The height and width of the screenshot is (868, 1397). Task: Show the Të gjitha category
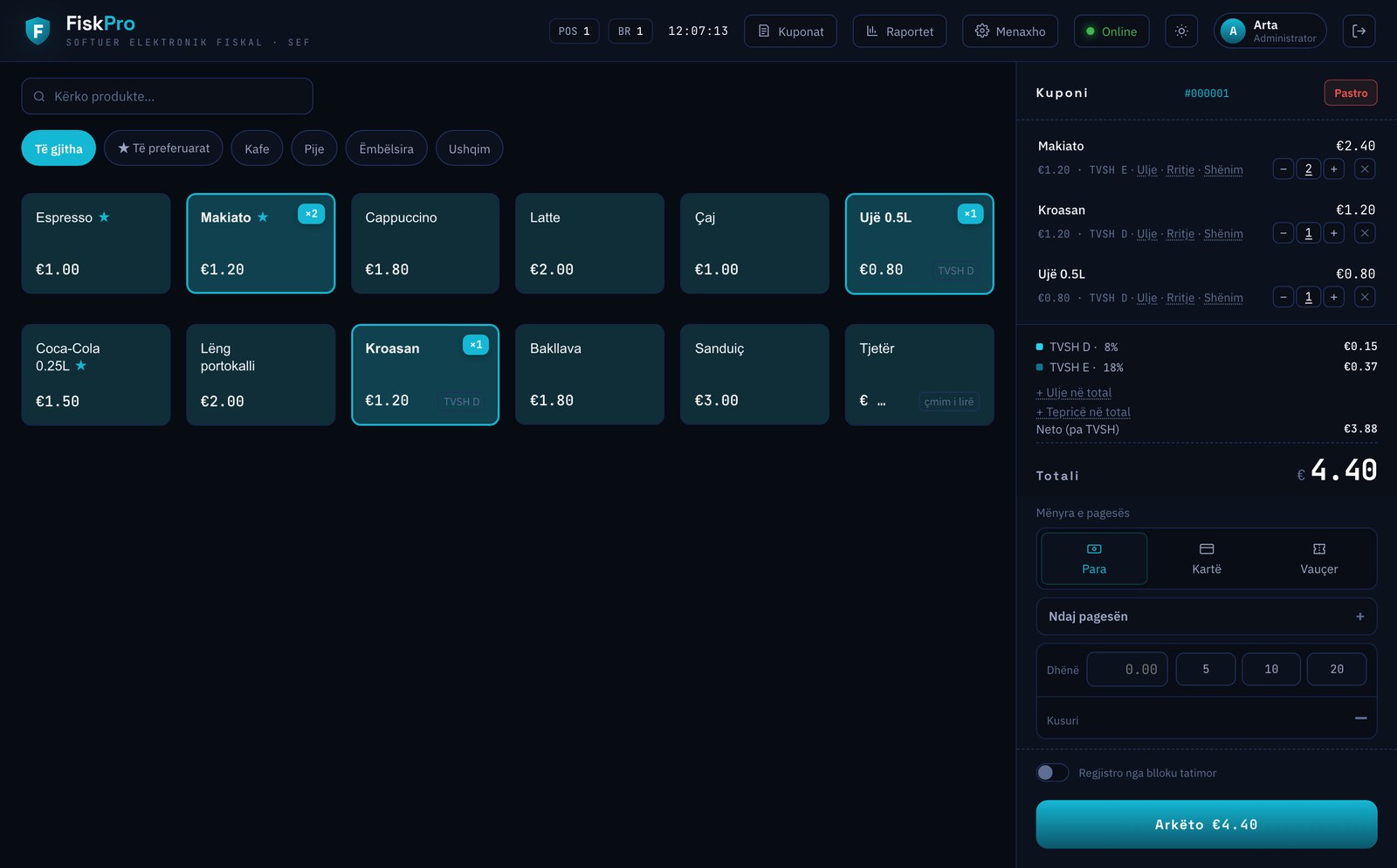[58, 148]
